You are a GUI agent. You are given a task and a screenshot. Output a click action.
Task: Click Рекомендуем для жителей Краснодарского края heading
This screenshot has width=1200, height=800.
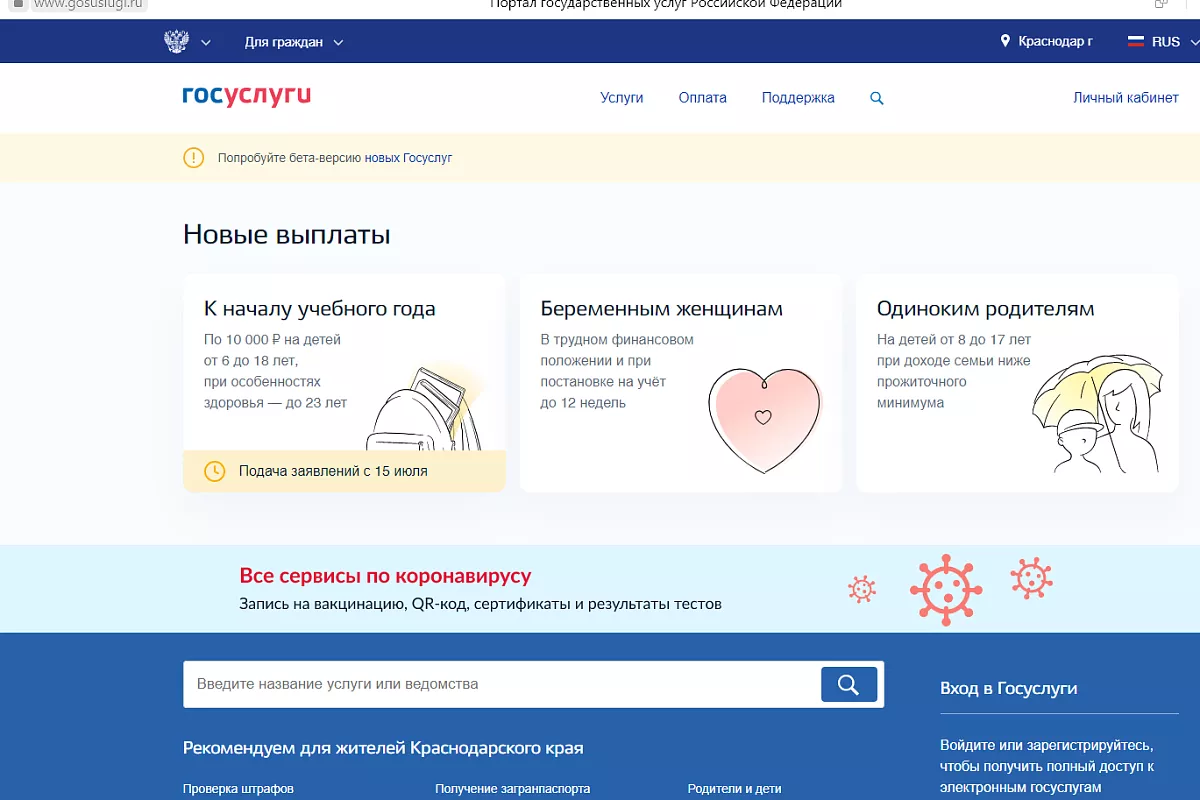383,748
